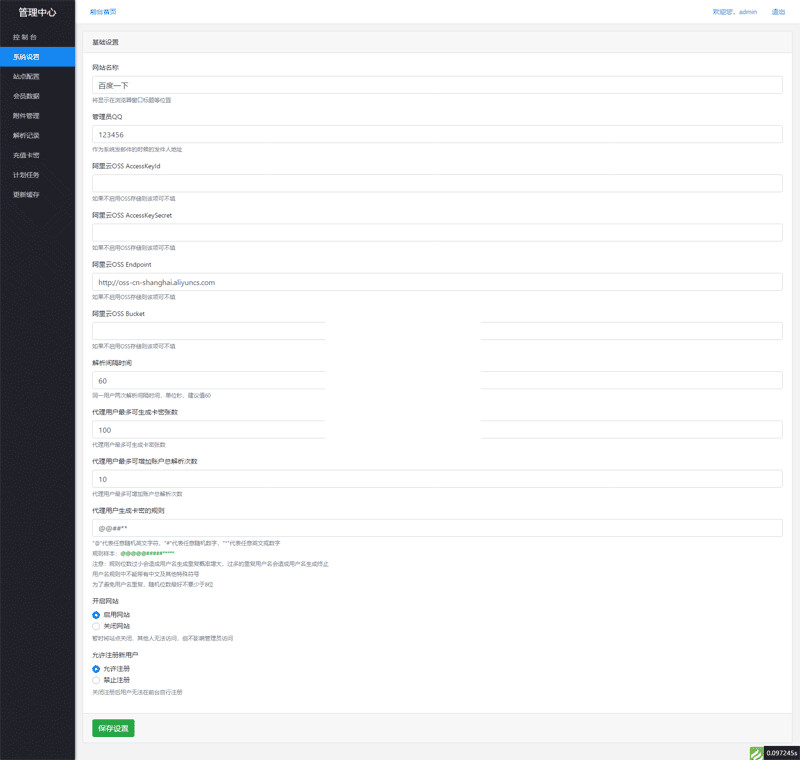
Task: Focus the 解析次数 field showing 10
Action: click(437, 479)
